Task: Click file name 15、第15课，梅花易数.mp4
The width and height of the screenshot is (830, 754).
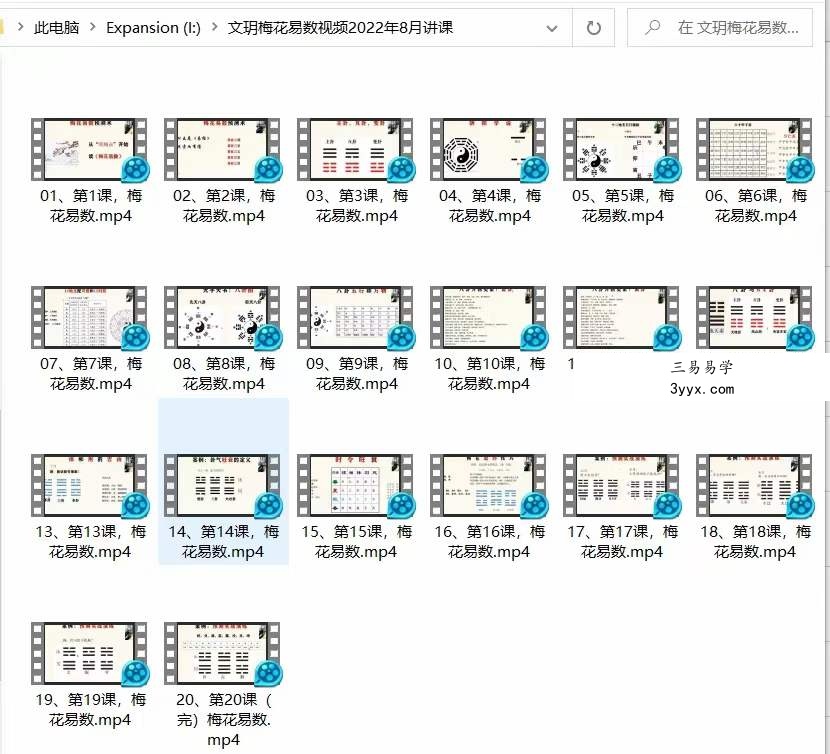Action: [x=356, y=542]
